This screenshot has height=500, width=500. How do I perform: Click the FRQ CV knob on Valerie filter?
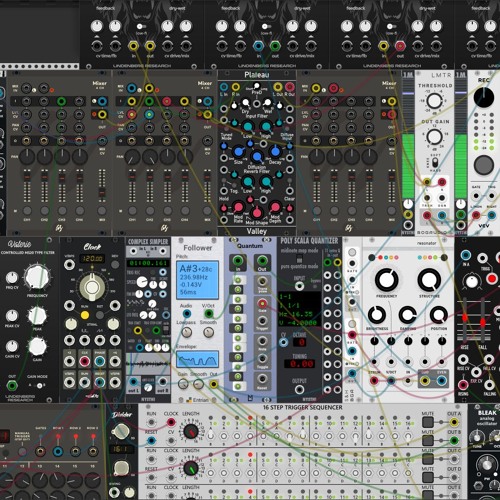point(12,277)
